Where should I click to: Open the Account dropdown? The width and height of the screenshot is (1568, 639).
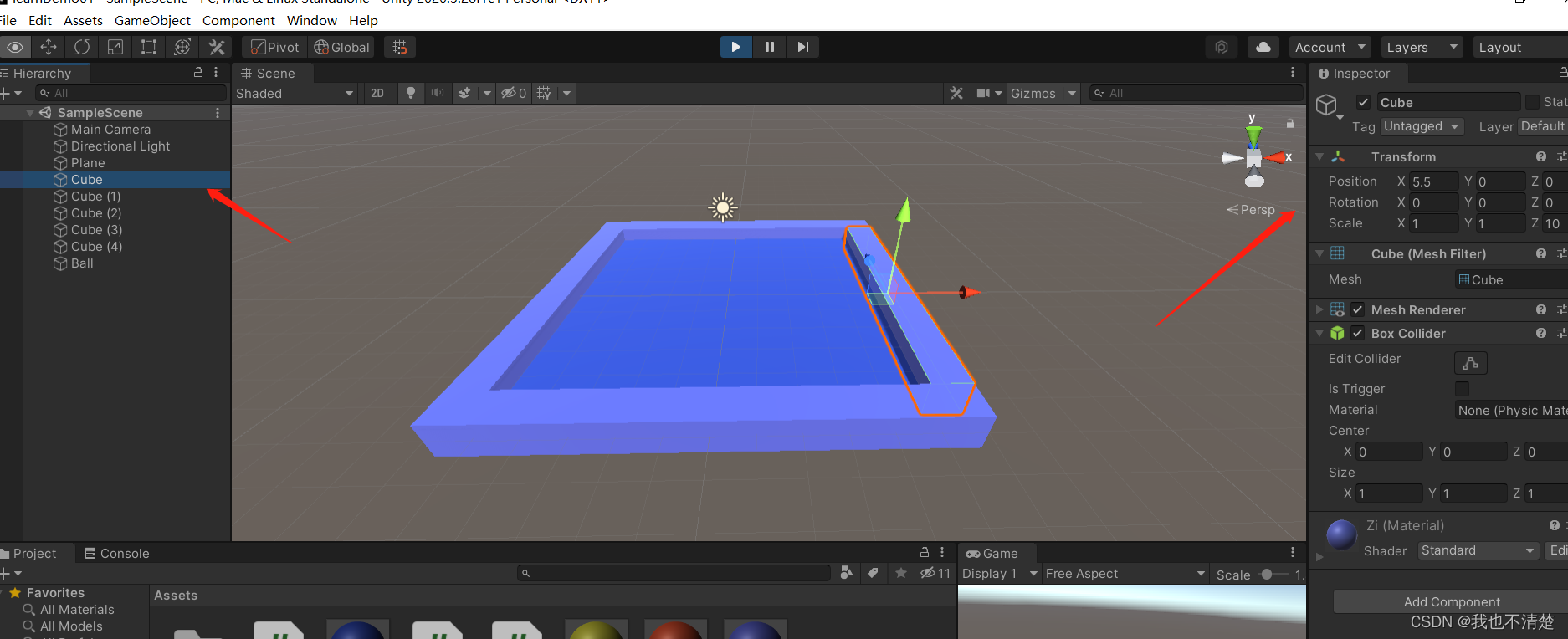pyautogui.click(x=1330, y=47)
